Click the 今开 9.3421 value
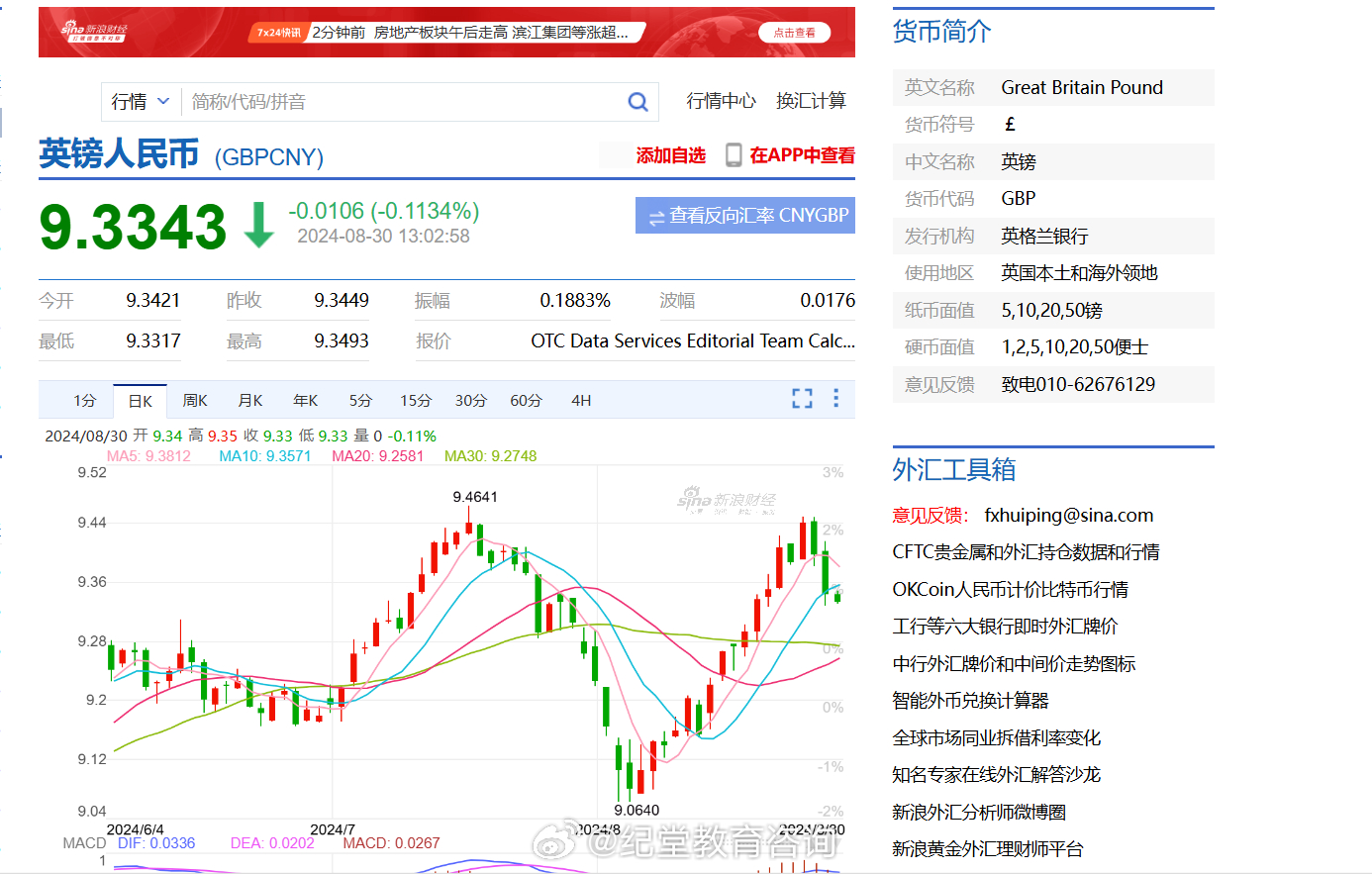The height and width of the screenshot is (874, 1372). 153,300
